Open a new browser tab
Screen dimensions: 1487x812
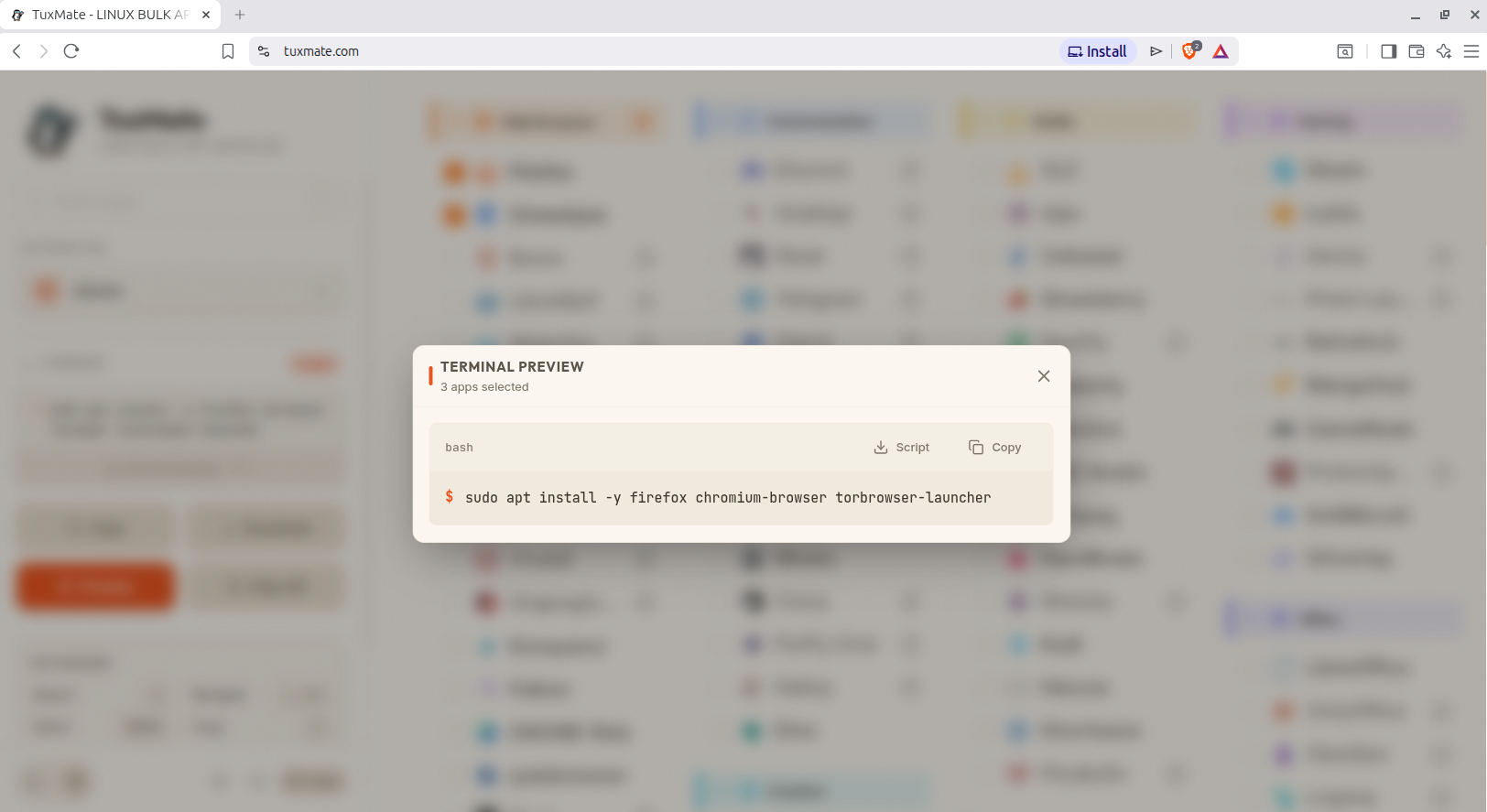pos(240,15)
